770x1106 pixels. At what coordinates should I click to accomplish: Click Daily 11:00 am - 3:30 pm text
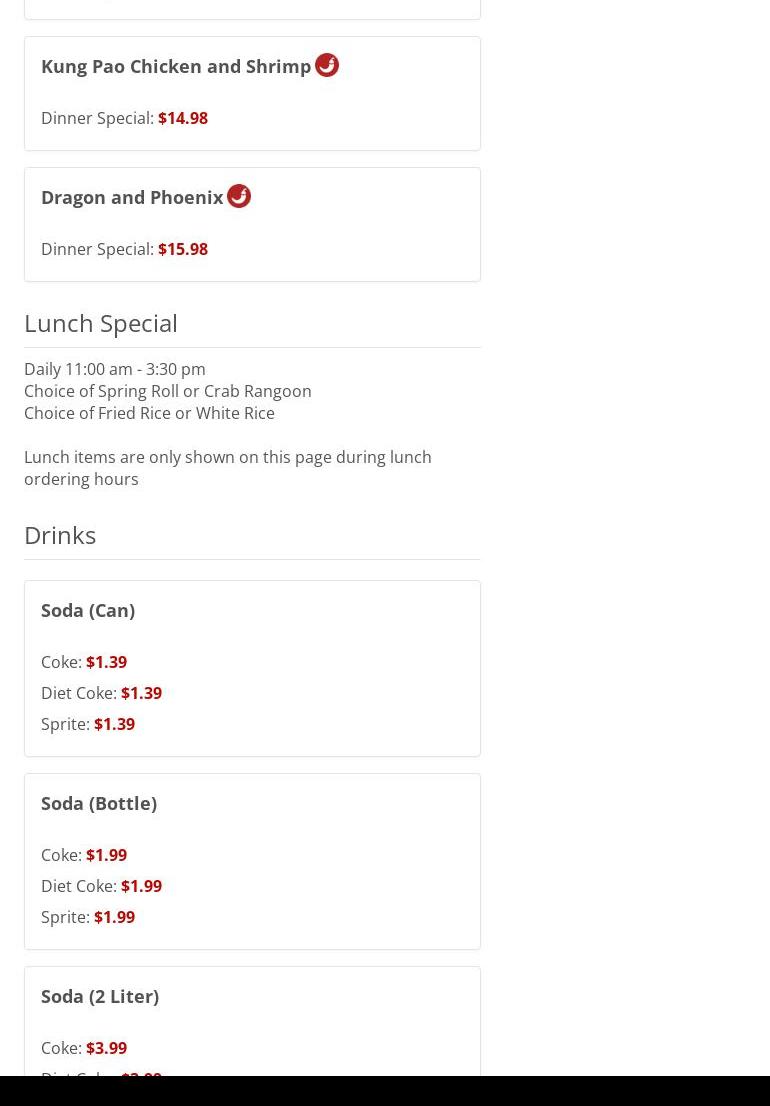point(115,369)
